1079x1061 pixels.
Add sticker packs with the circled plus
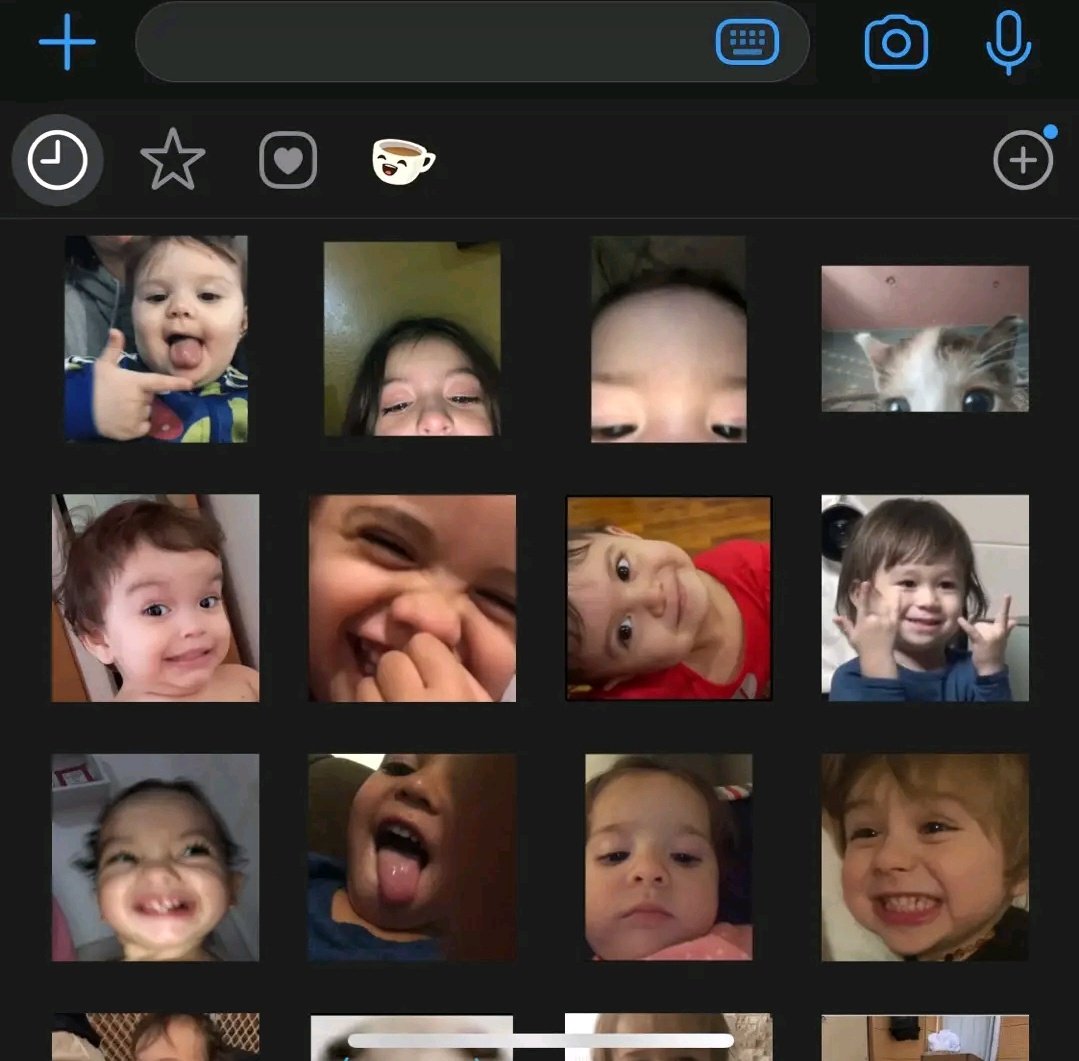click(x=1023, y=160)
